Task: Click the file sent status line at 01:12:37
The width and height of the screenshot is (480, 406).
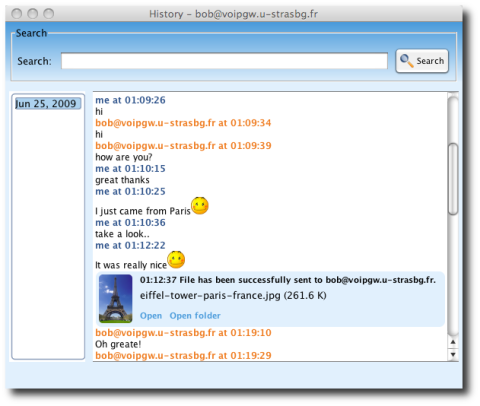Action: coord(288,280)
